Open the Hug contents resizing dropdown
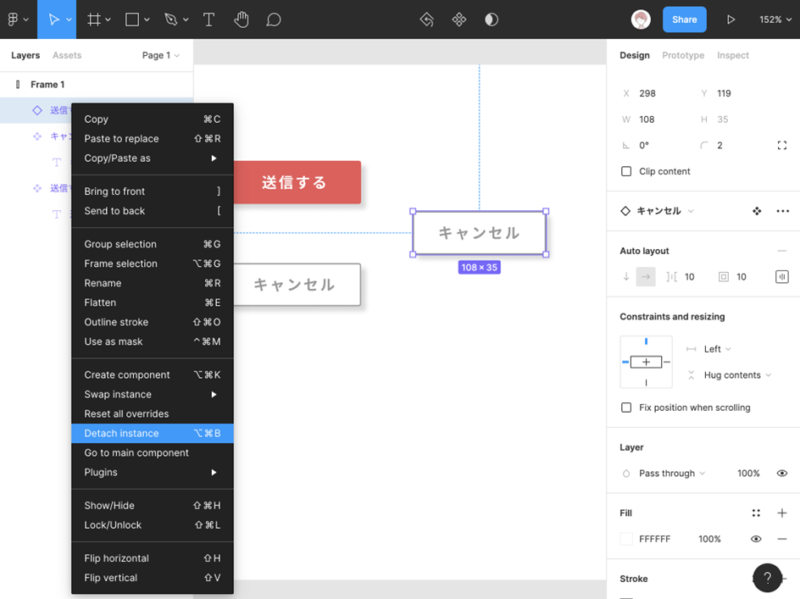Viewport: 800px width, 599px height. 738,375
